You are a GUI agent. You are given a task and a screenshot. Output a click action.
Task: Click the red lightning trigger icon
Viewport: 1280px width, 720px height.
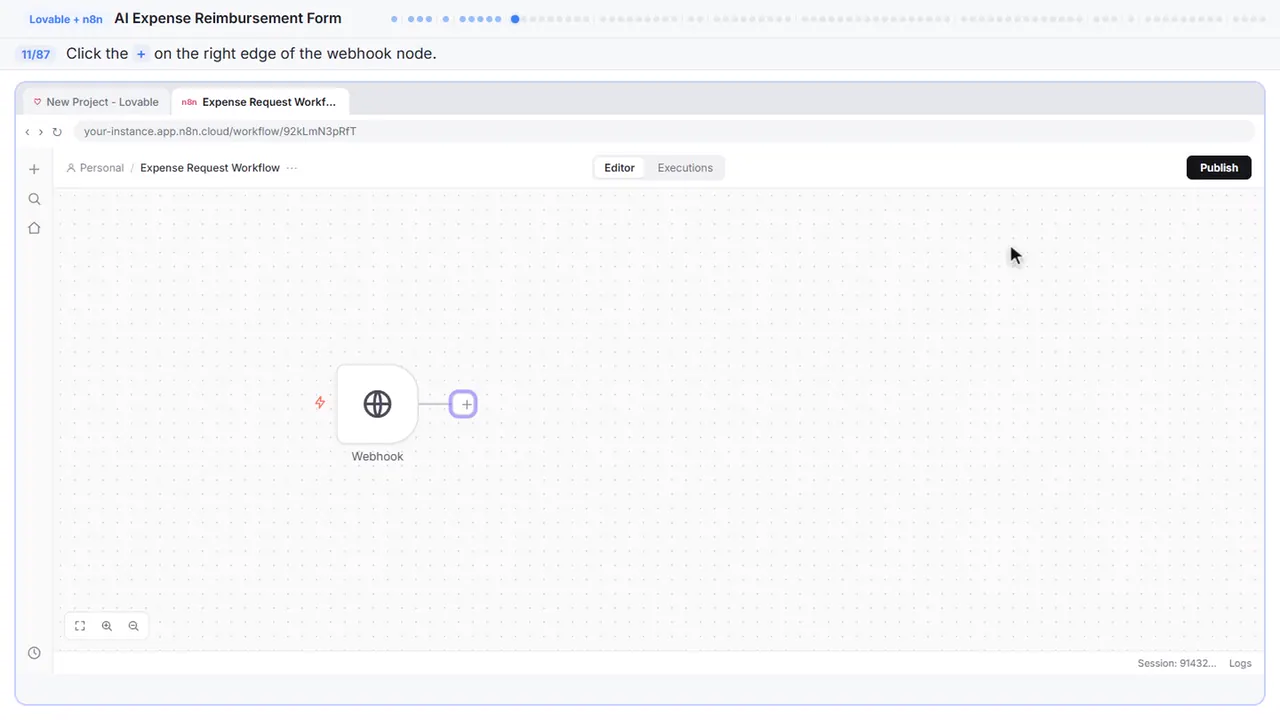coord(320,403)
